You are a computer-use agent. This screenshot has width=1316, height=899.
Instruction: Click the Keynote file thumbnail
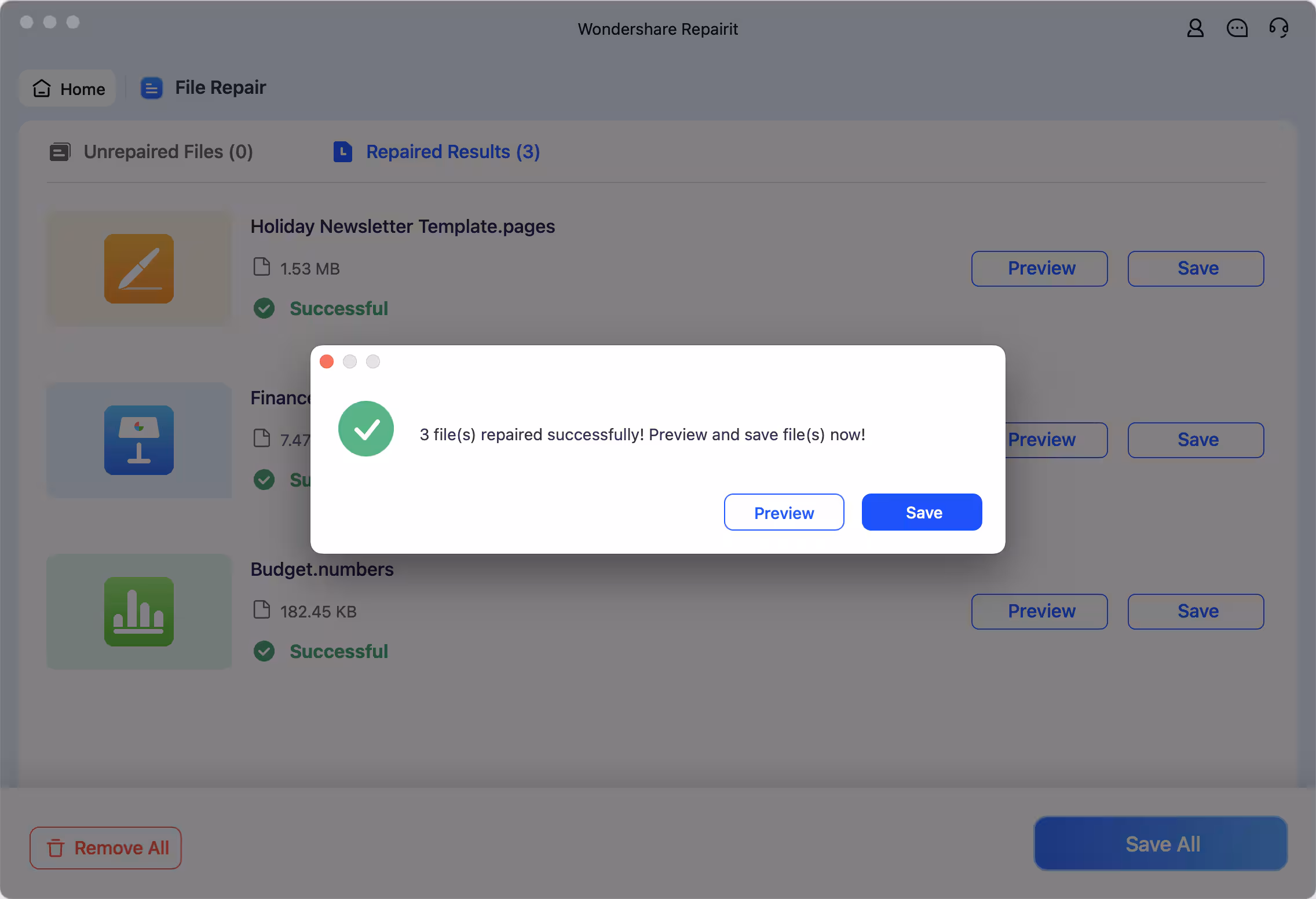(139, 440)
